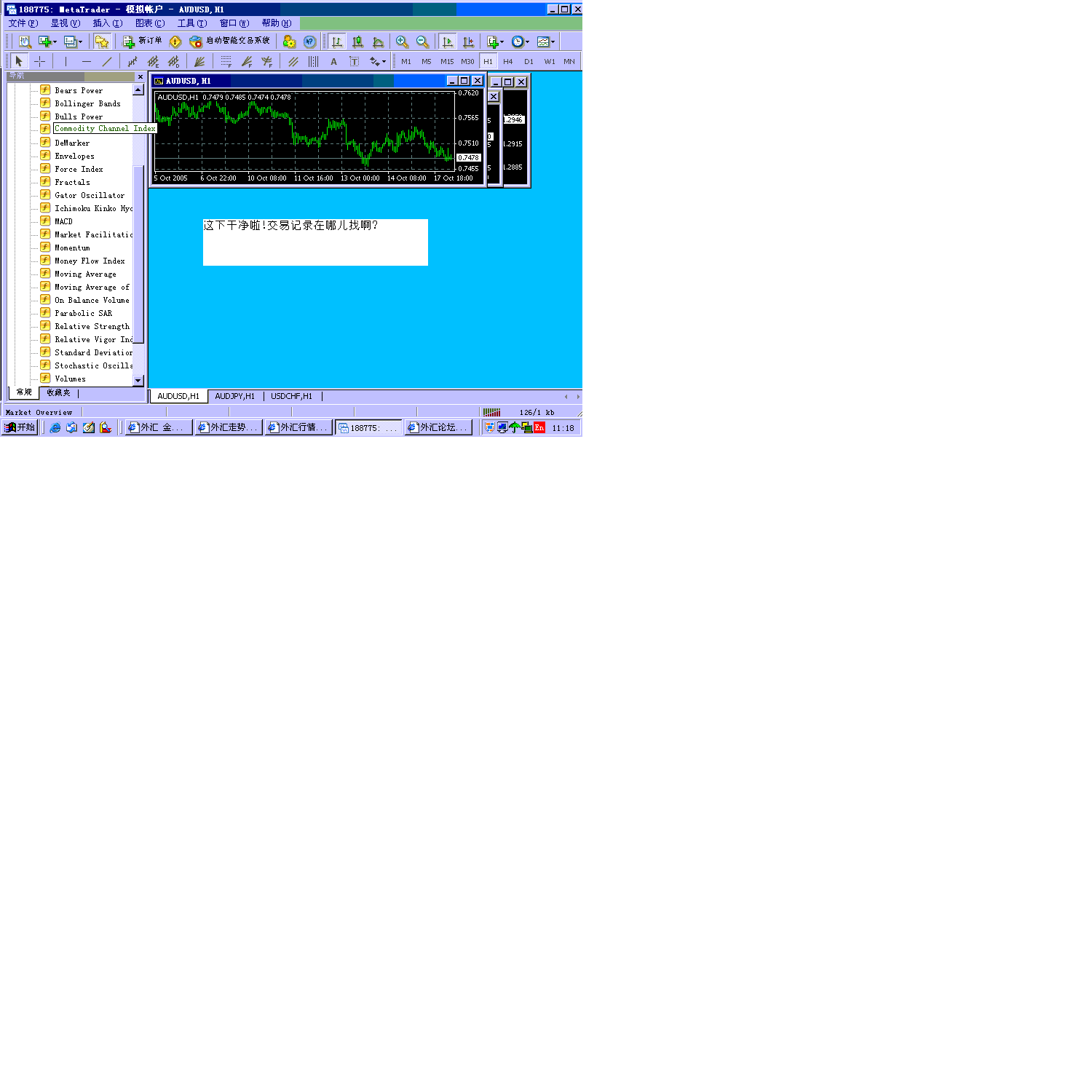Click the 新订单 new order button

143,41
